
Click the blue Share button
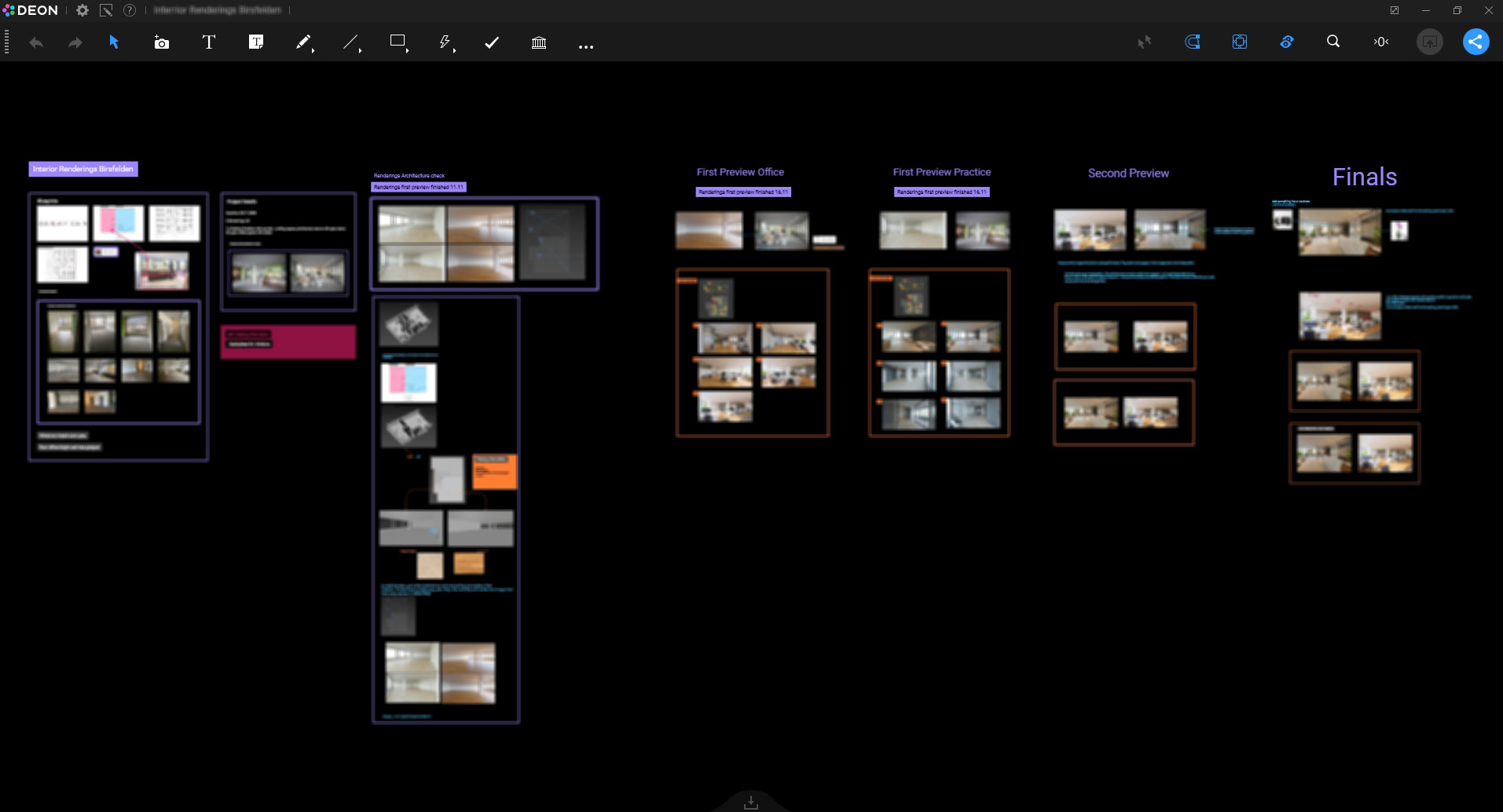1476,42
